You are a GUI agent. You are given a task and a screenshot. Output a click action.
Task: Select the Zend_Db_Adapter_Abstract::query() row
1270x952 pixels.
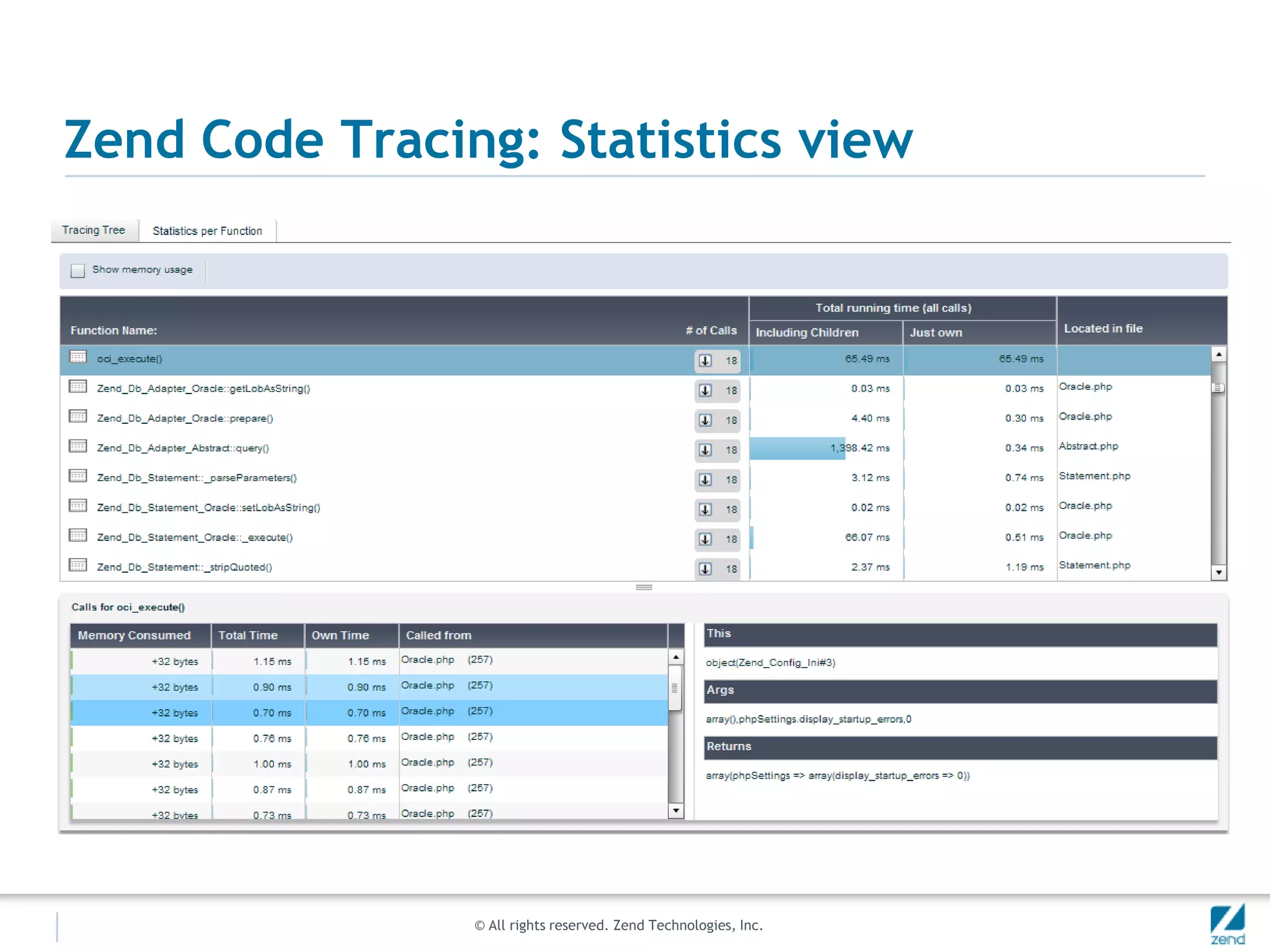635,449
